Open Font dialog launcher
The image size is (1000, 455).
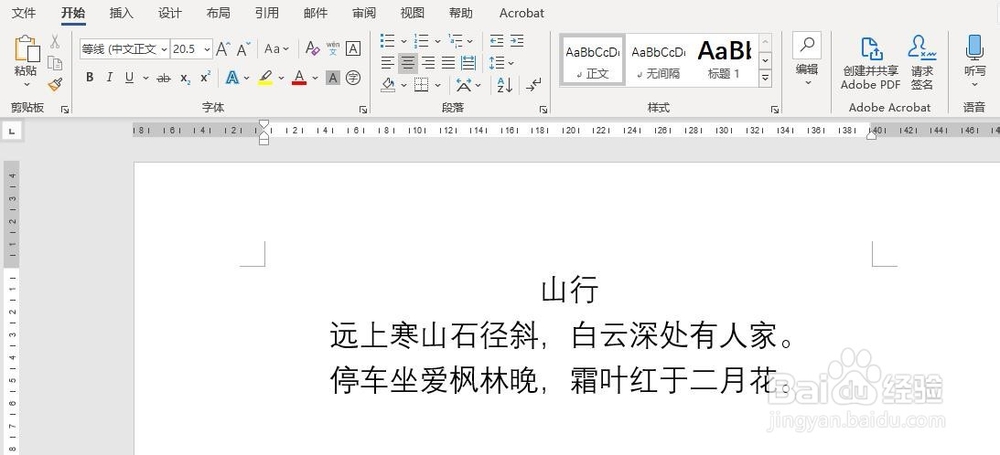363,110
